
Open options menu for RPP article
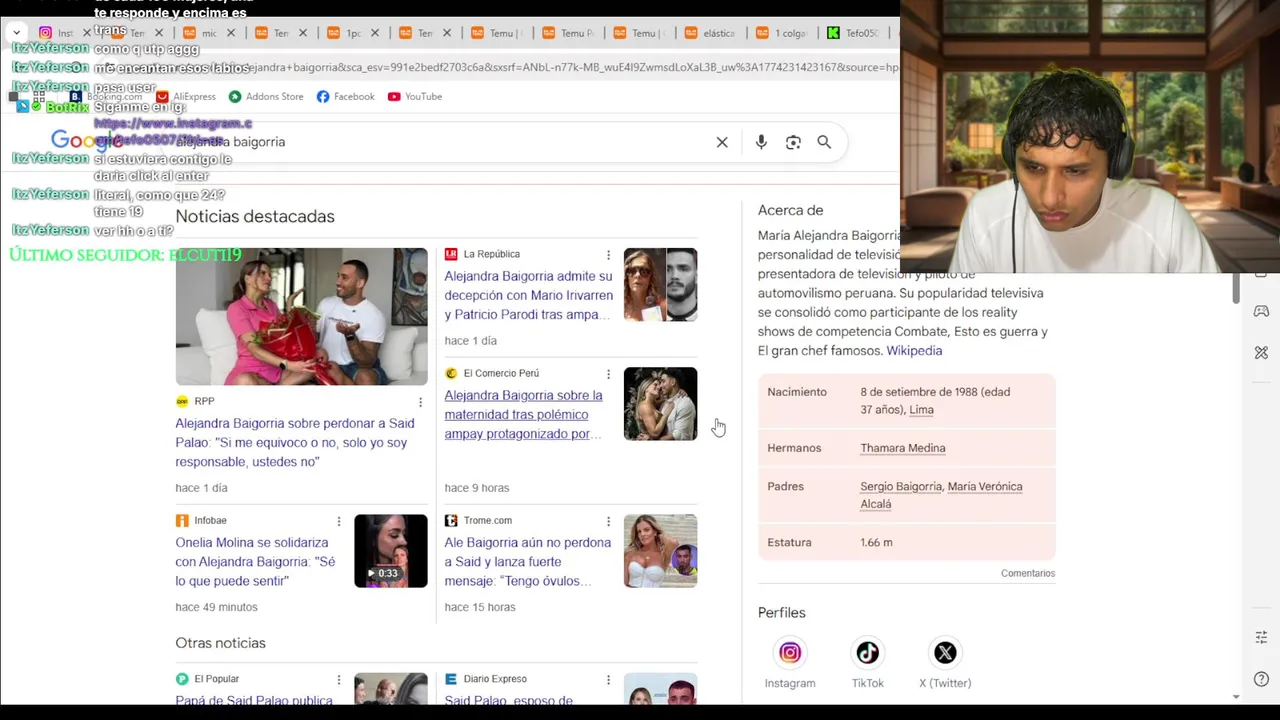click(x=421, y=402)
